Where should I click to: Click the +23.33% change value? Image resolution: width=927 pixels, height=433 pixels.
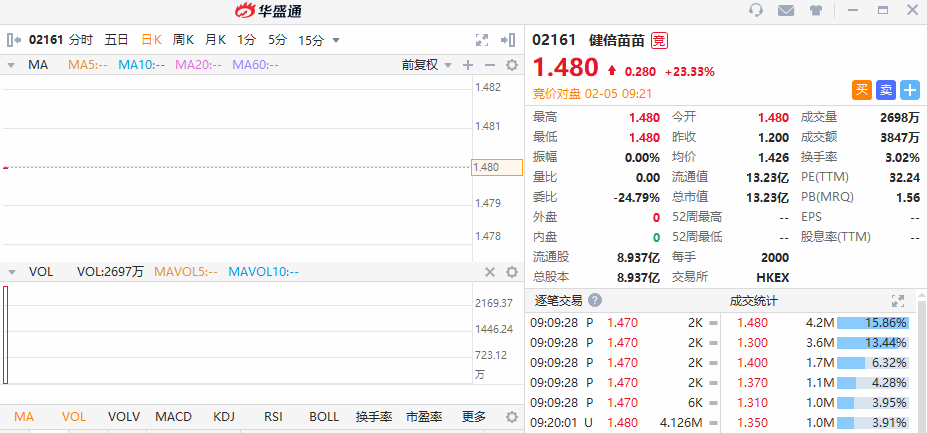point(689,72)
